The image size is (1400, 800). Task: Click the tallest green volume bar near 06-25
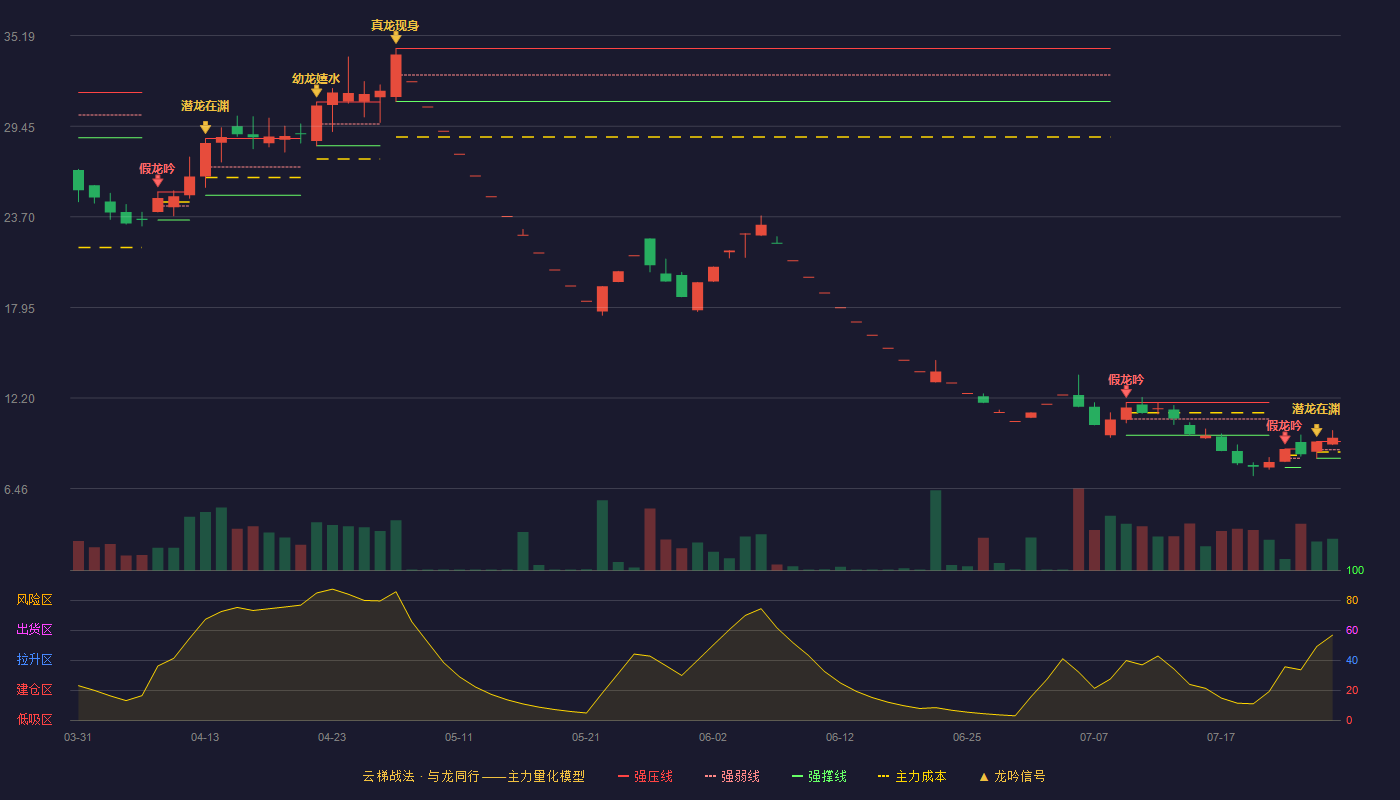pos(936,530)
